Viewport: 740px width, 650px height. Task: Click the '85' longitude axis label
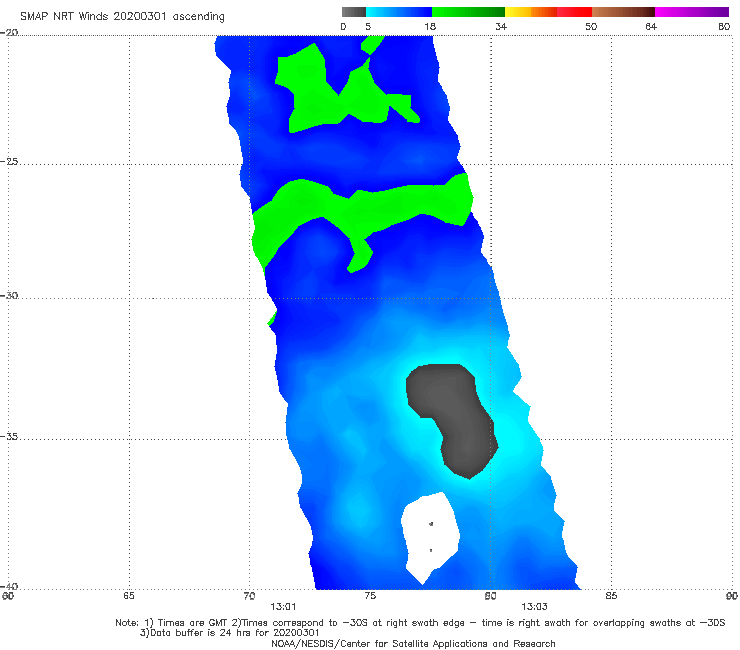pyautogui.click(x=611, y=596)
